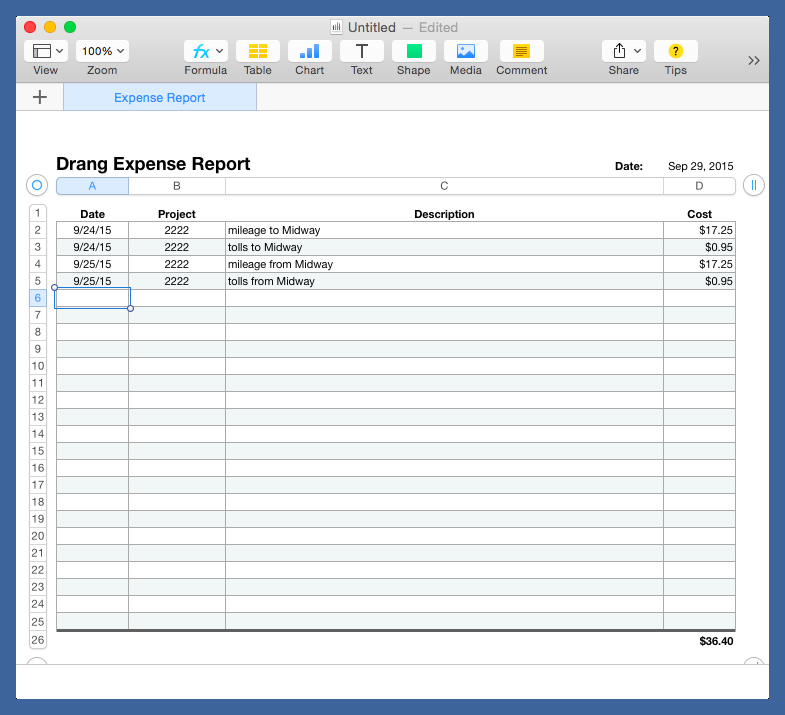Add a Comment from the toolbar
Image resolution: width=785 pixels, height=715 pixels.
(521, 51)
